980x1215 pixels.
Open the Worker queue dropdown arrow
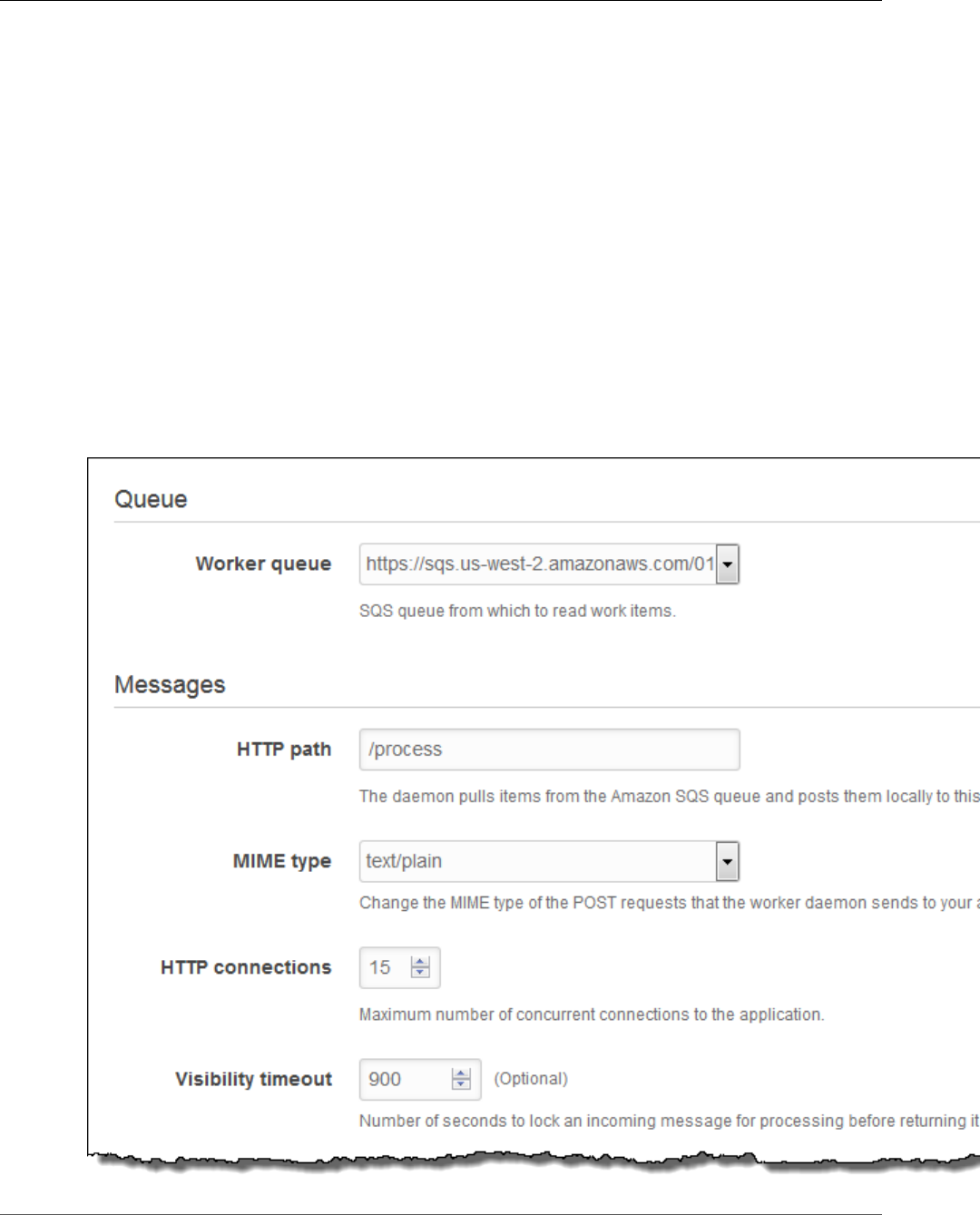728,564
